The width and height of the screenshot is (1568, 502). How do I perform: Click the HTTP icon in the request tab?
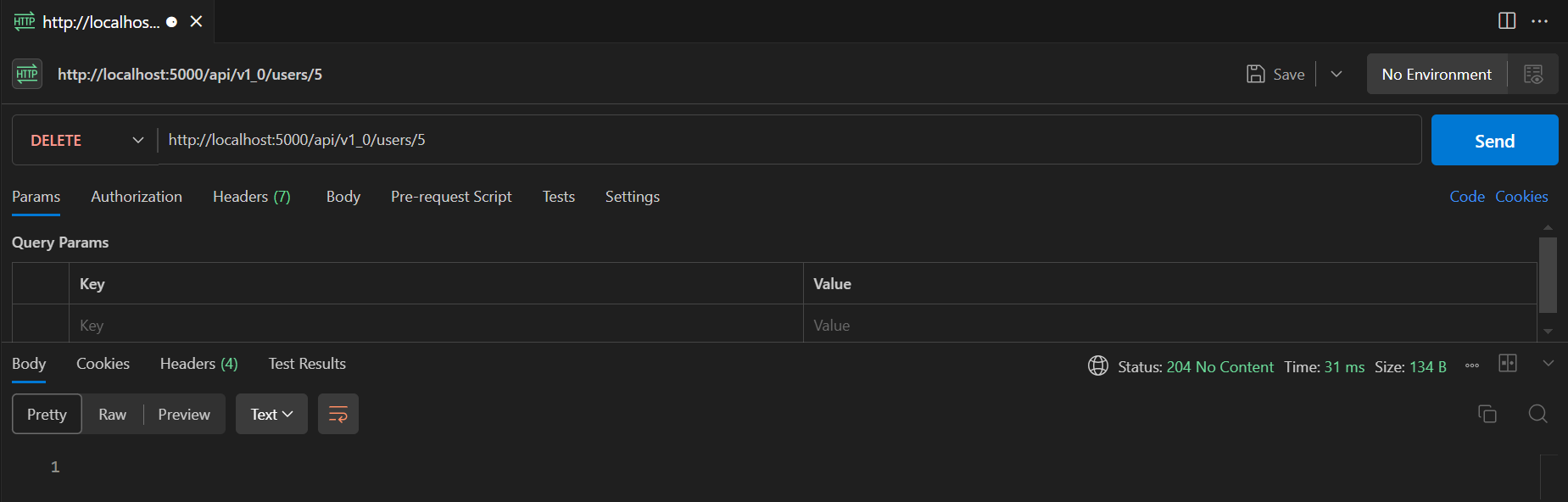pyautogui.click(x=25, y=21)
